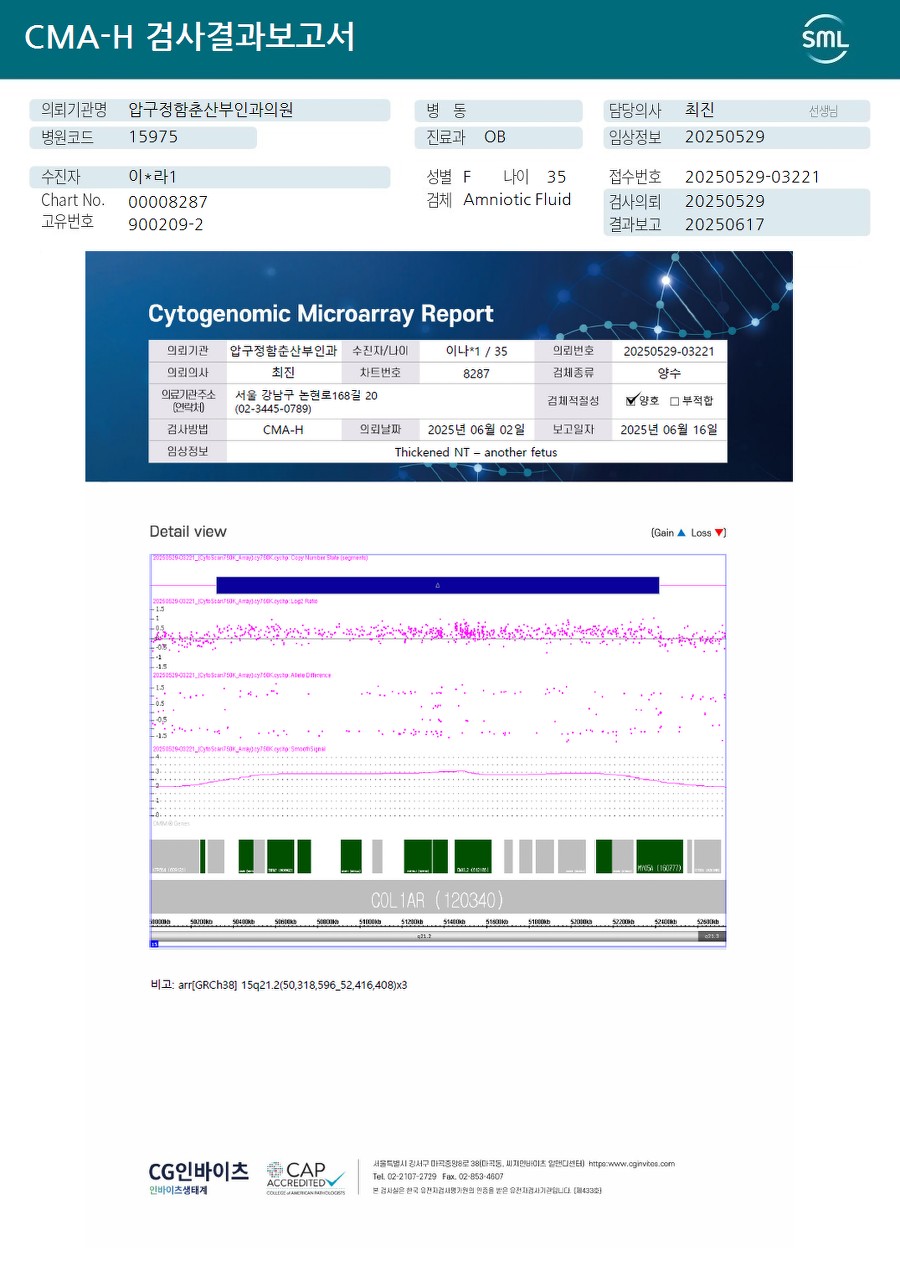Click the 차트번호 cell 8287

click(477, 373)
